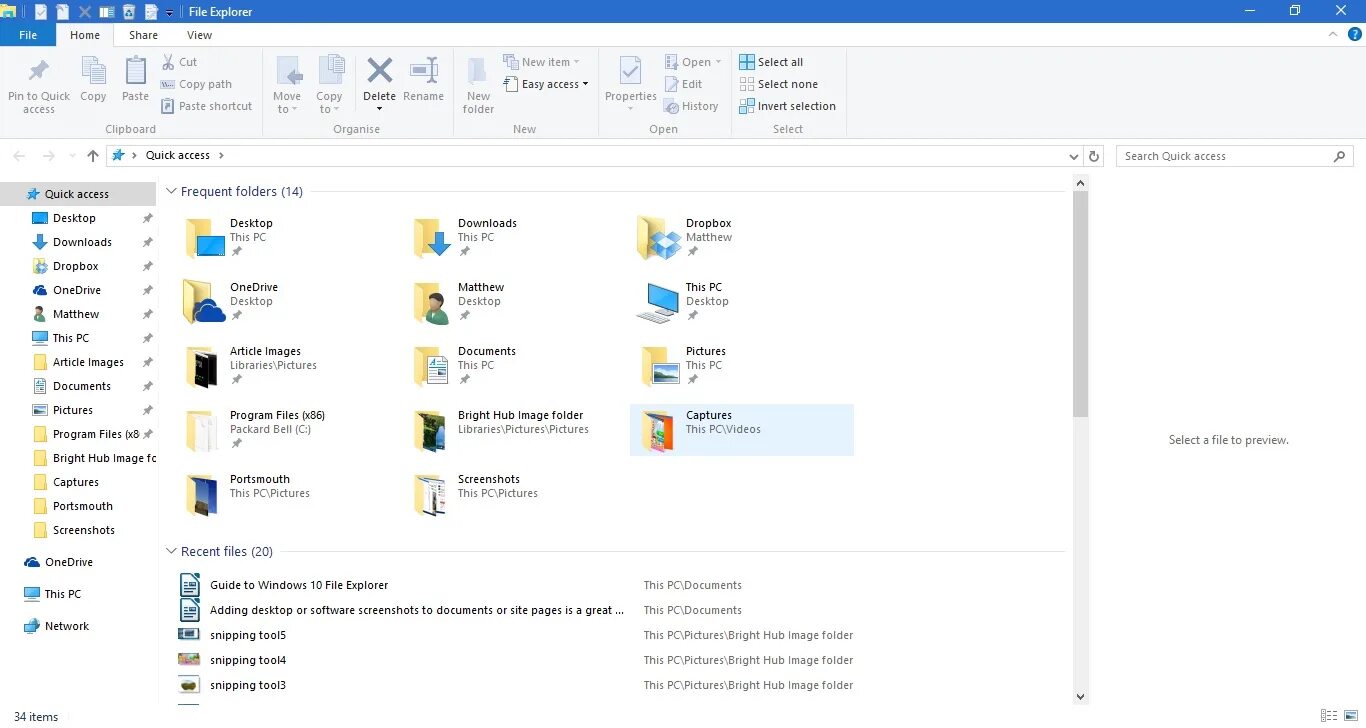Image resolution: width=1366 pixels, height=728 pixels.
Task: Click the address bar Quick access path
Action: pyautogui.click(x=178, y=156)
